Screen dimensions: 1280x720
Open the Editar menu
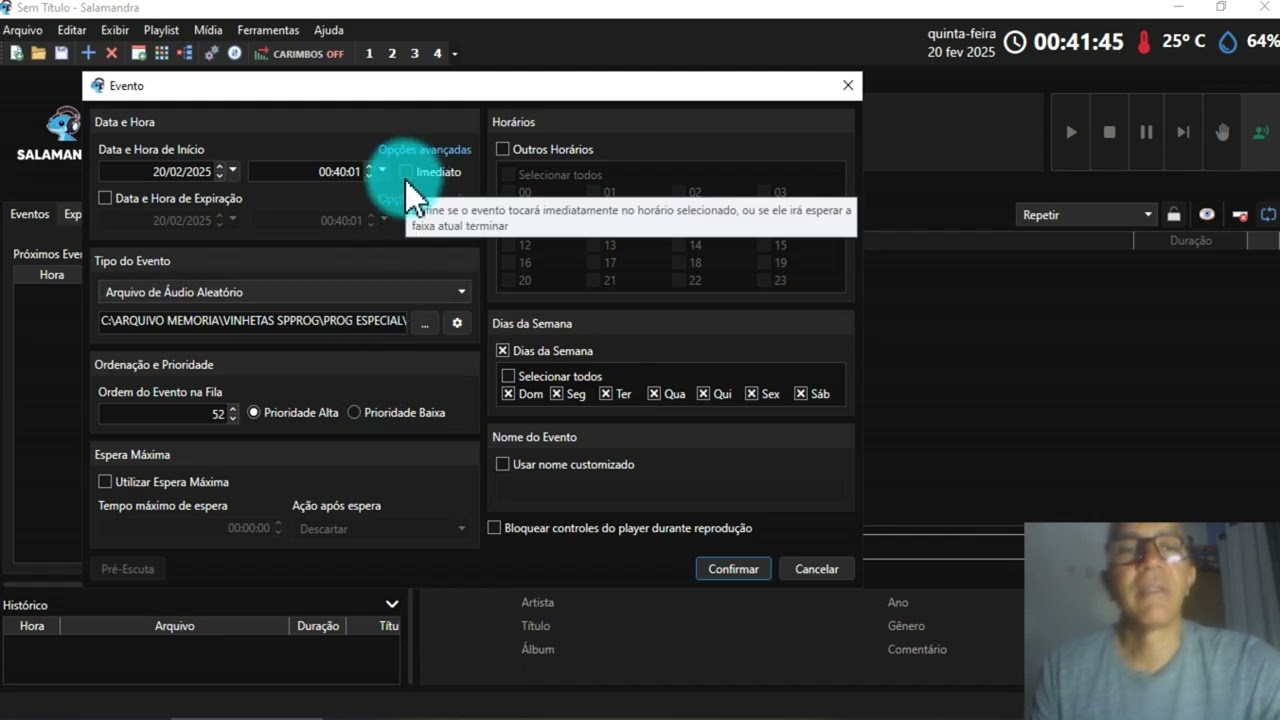72,30
